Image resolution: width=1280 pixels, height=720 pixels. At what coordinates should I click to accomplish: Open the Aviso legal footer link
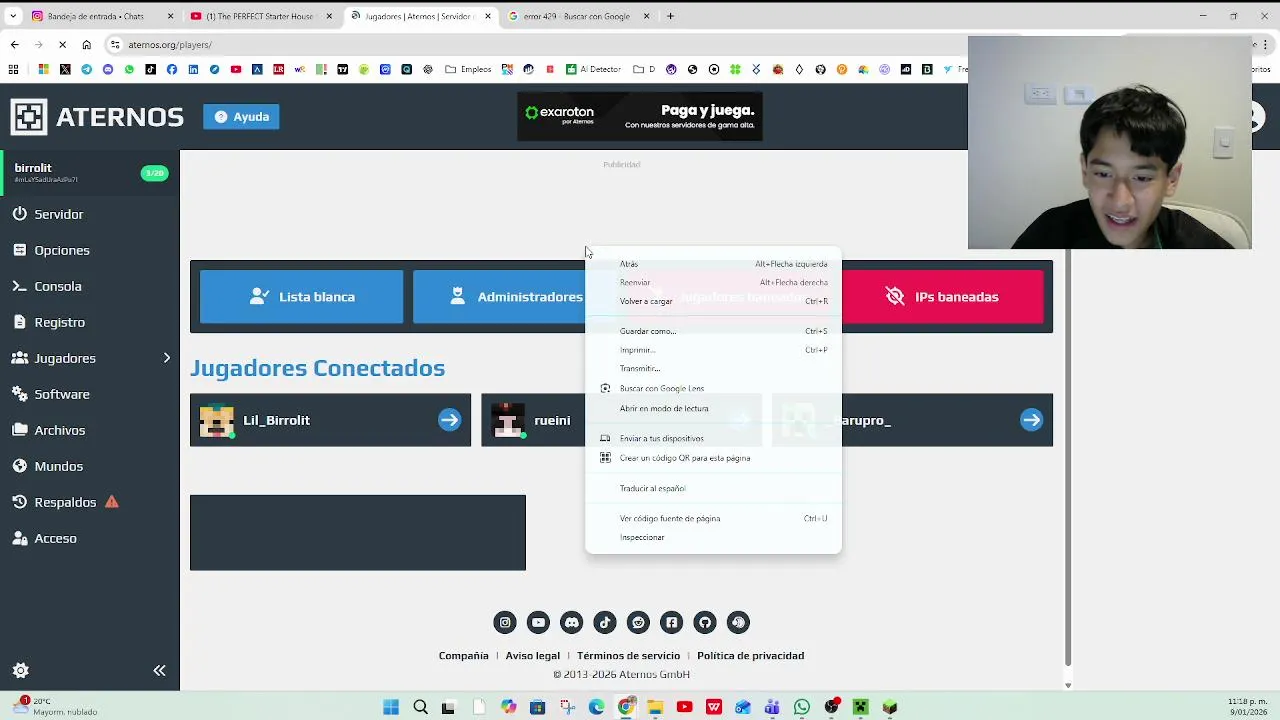pos(532,656)
